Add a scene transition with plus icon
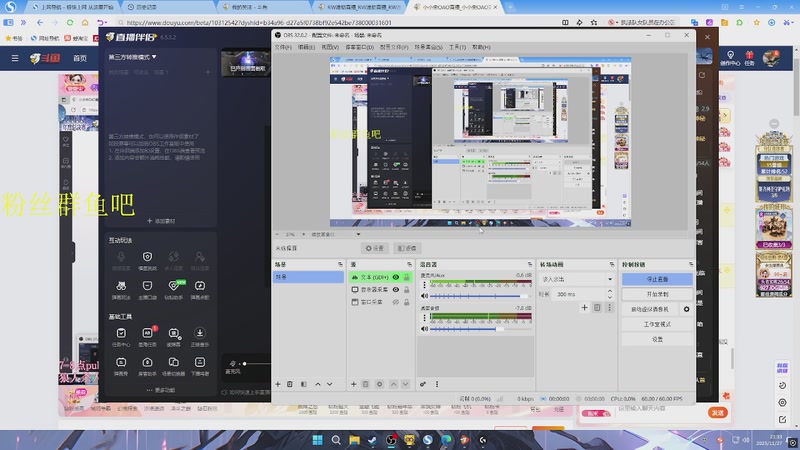The width and height of the screenshot is (800, 450). [x=585, y=308]
